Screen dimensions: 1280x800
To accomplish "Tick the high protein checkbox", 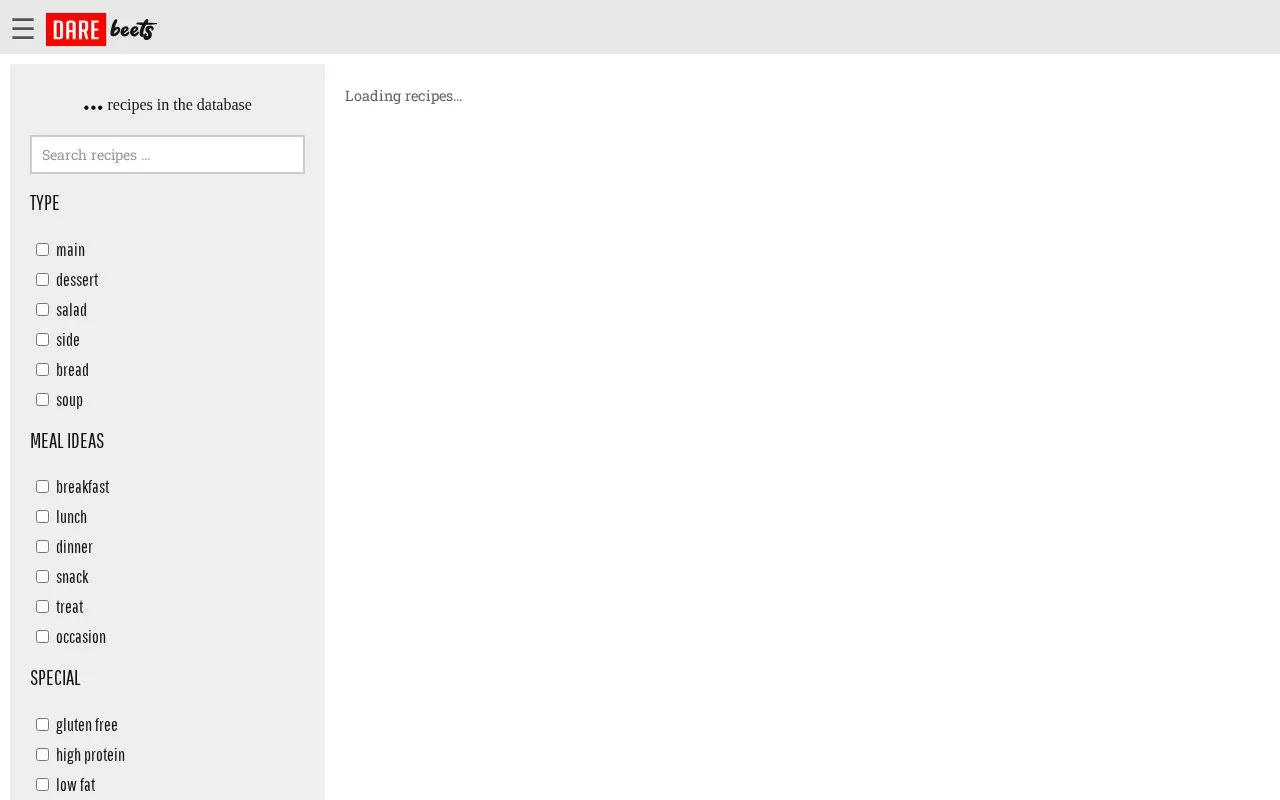I will [42, 754].
